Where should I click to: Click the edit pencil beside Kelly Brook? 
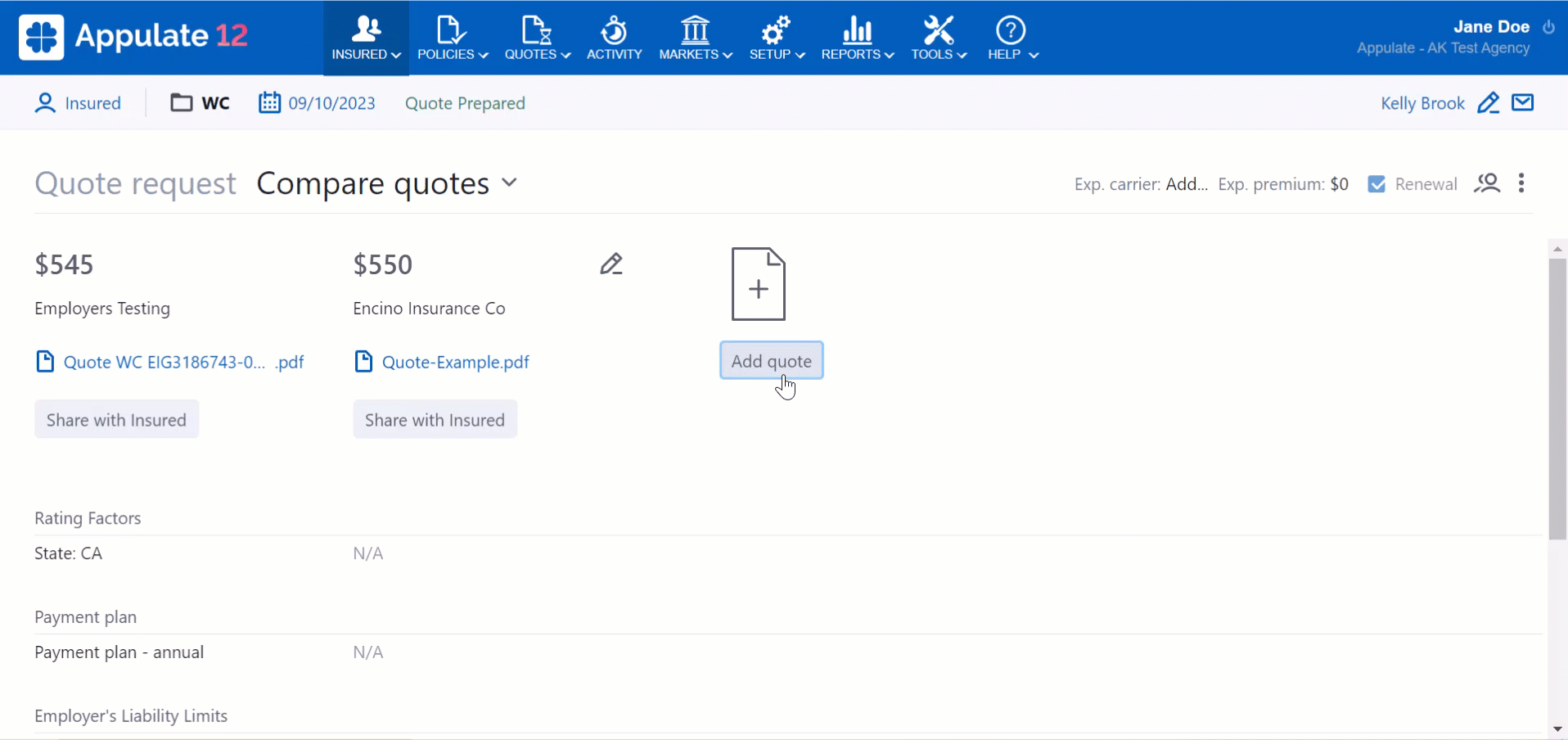click(x=1489, y=103)
